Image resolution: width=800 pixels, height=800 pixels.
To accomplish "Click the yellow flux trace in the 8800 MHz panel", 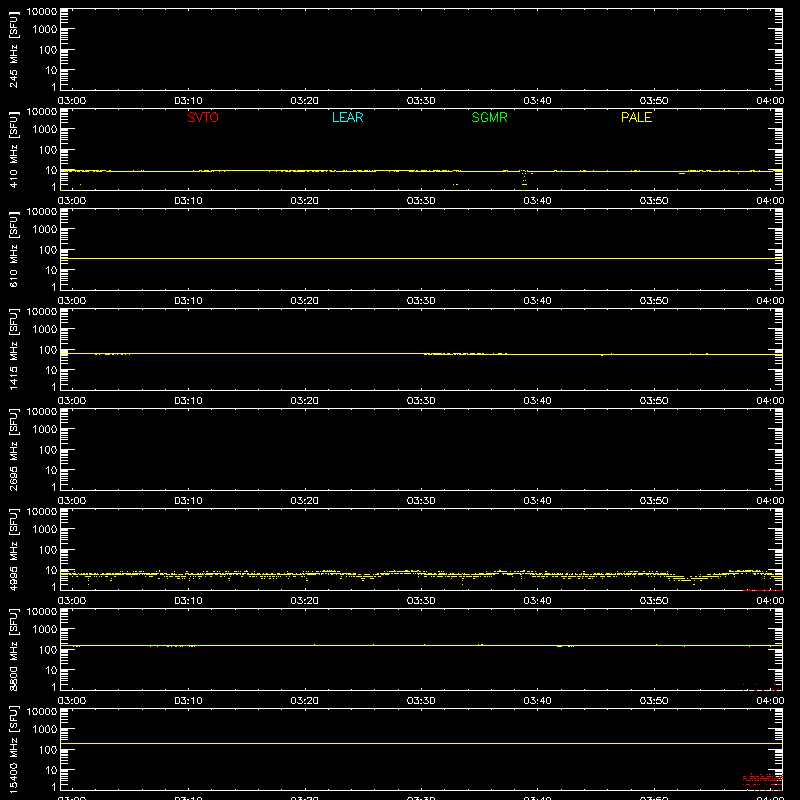I will click(421, 645).
